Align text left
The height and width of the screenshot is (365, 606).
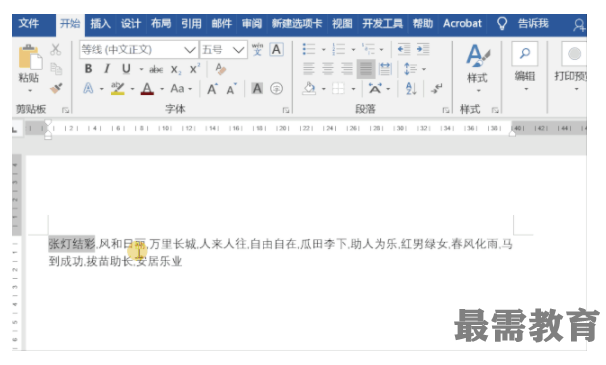click(x=309, y=69)
